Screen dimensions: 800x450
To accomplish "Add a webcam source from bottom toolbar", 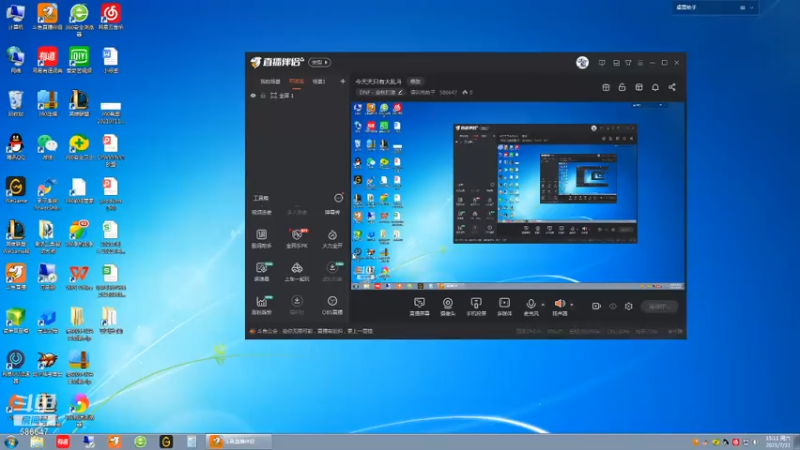I will click(447, 306).
